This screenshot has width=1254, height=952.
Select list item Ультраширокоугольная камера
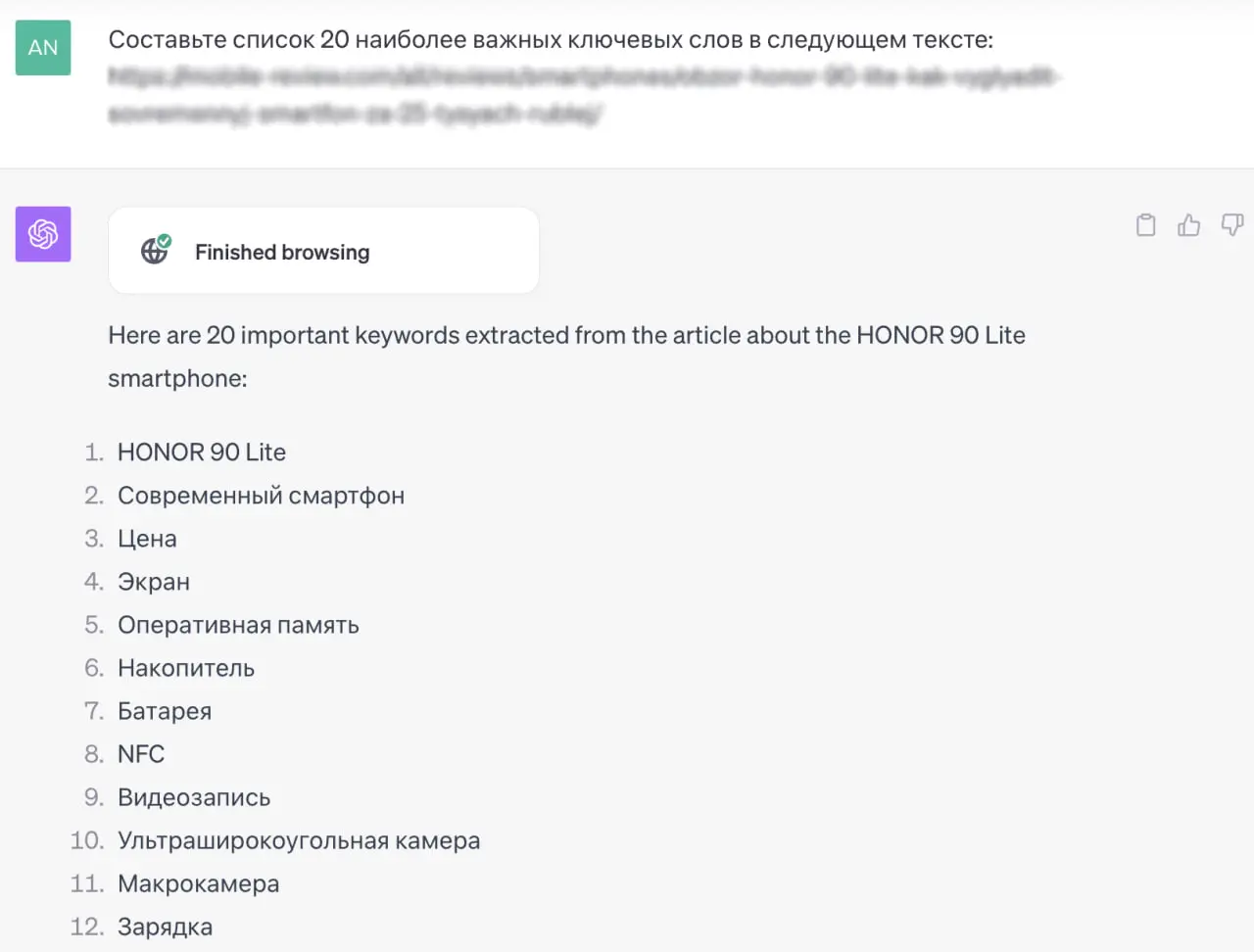coord(299,840)
